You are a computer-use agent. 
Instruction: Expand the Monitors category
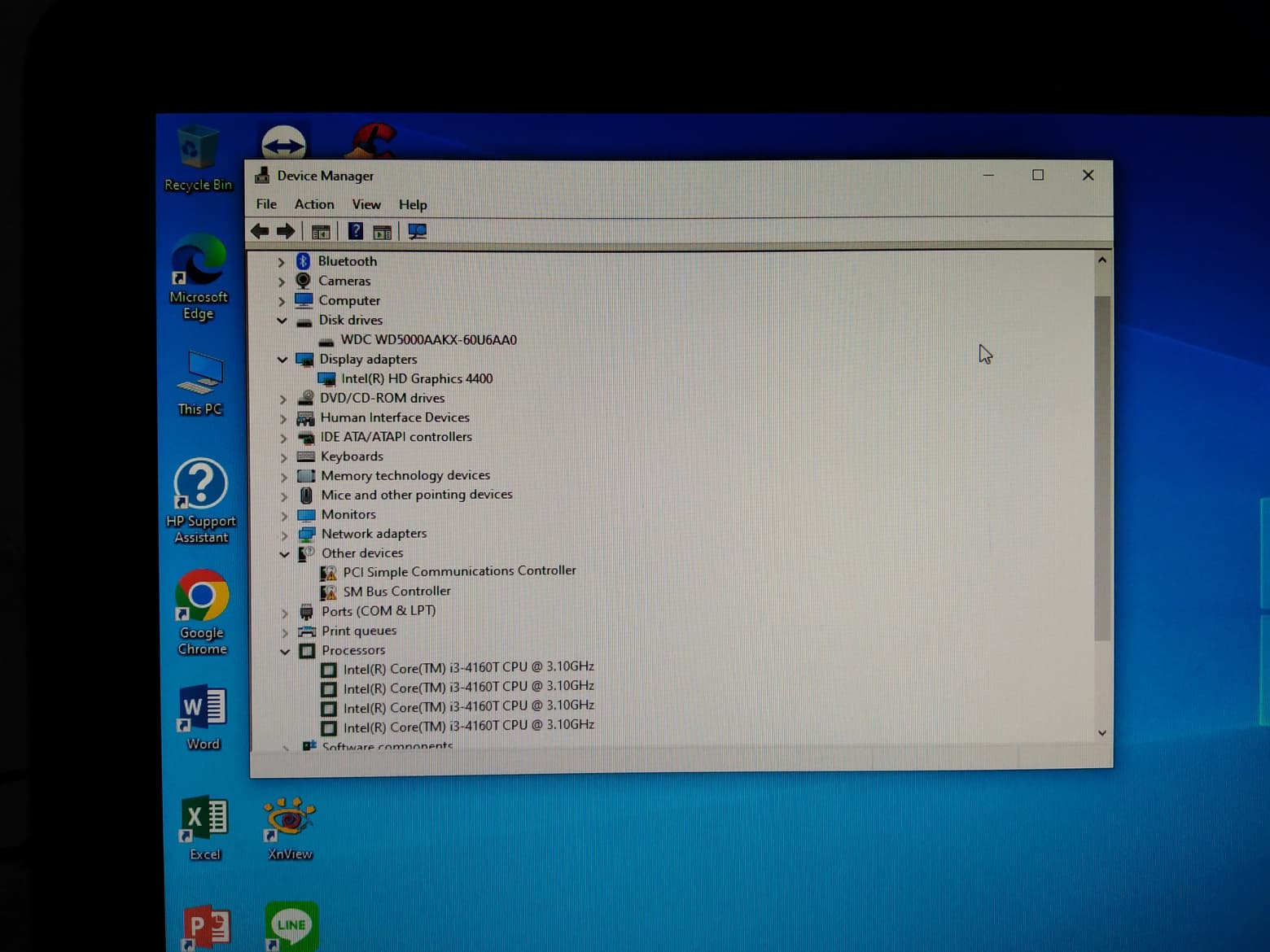pos(284,516)
